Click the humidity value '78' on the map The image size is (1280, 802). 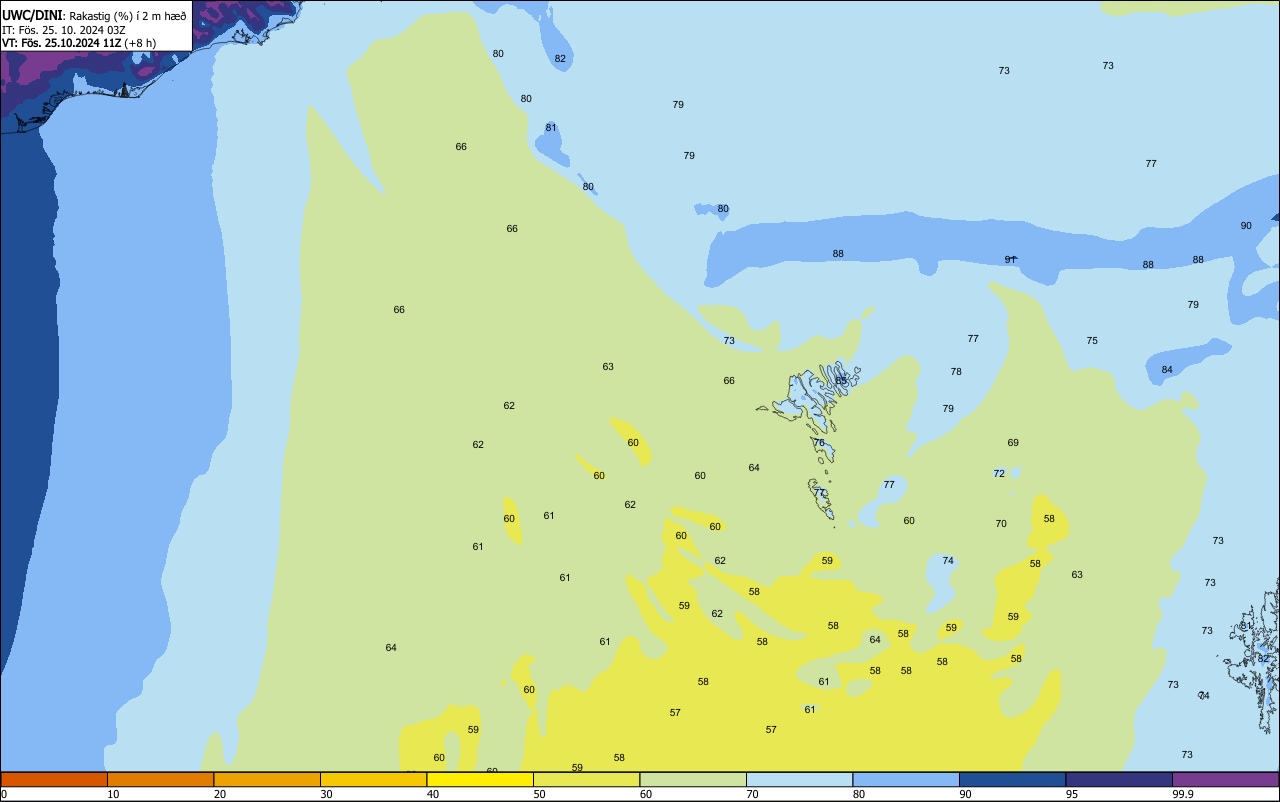[956, 372]
